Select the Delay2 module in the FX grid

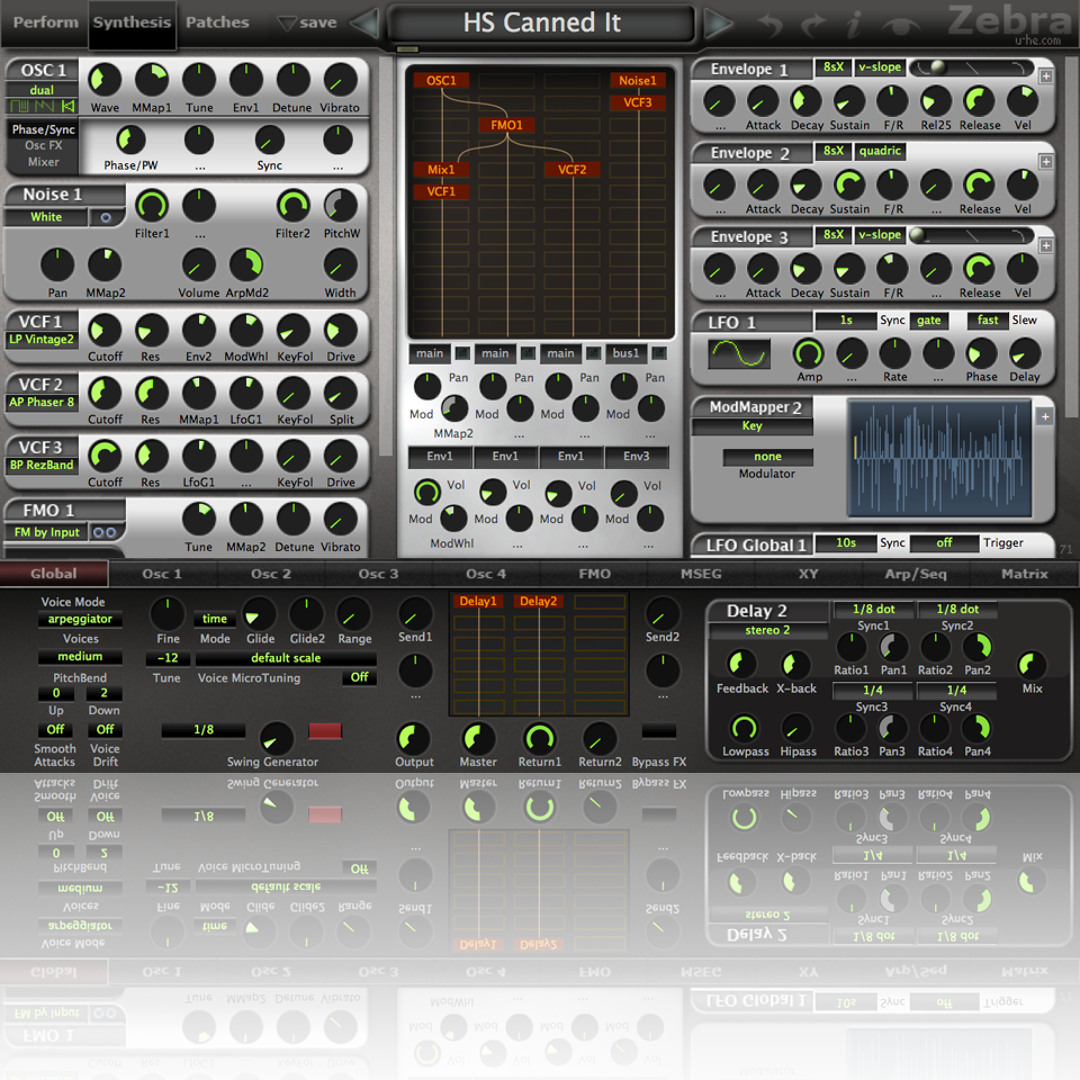pyautogui.click(x=539, y=601)
